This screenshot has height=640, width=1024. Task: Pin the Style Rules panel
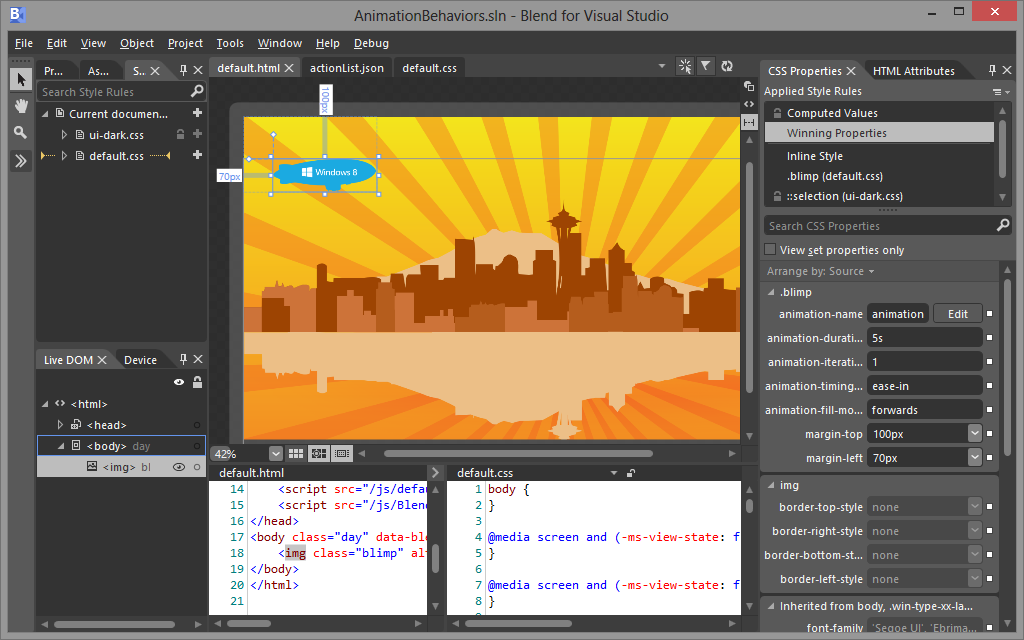[184, 70]
